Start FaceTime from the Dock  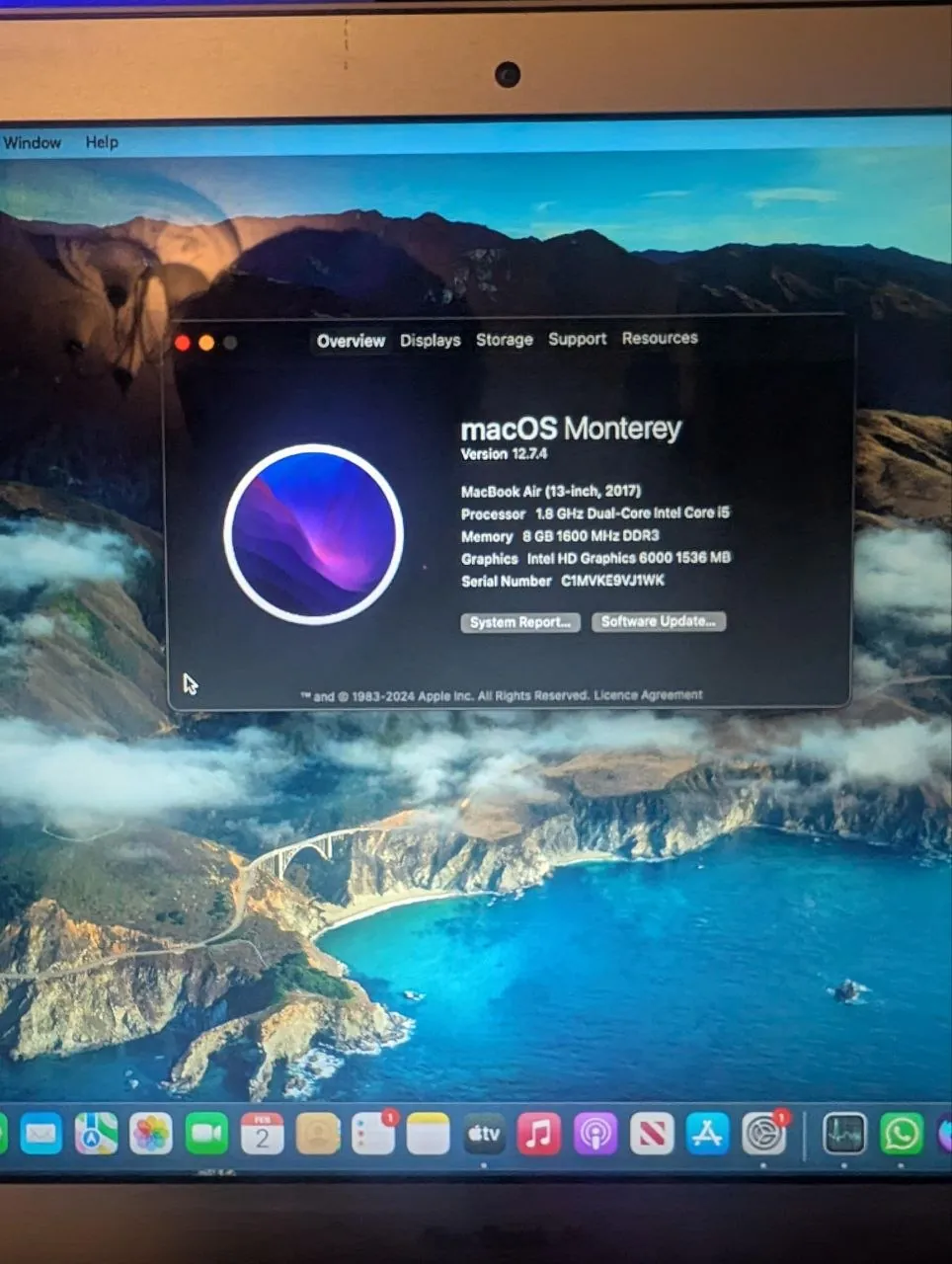click(206, 1135)
